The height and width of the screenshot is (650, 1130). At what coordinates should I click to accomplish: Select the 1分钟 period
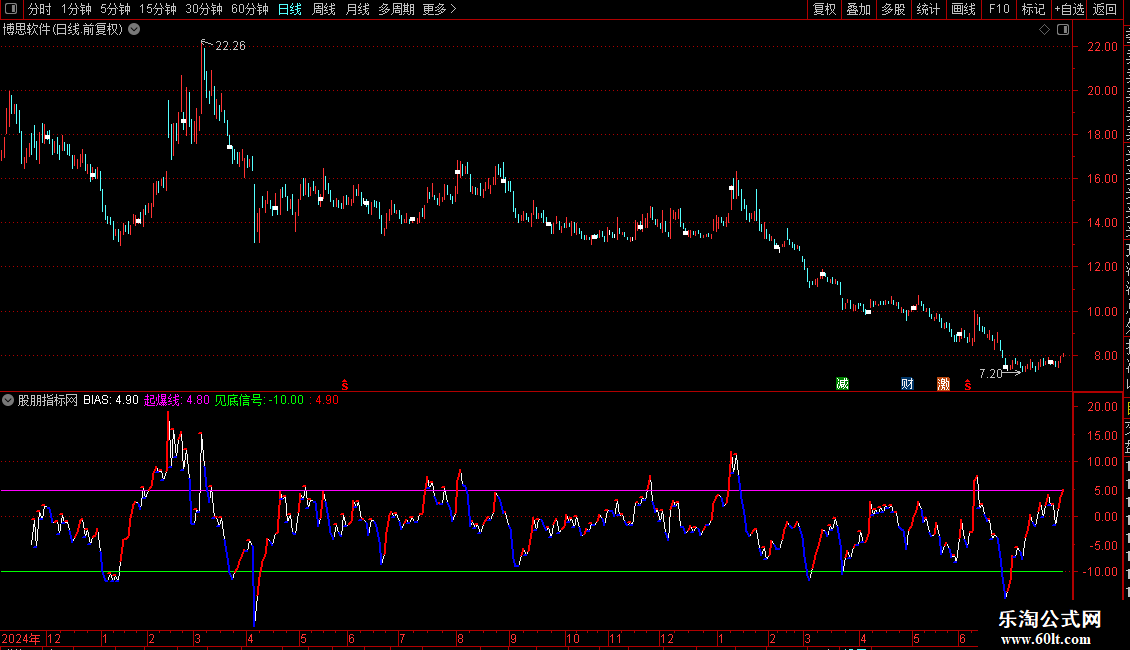(76, 9)
